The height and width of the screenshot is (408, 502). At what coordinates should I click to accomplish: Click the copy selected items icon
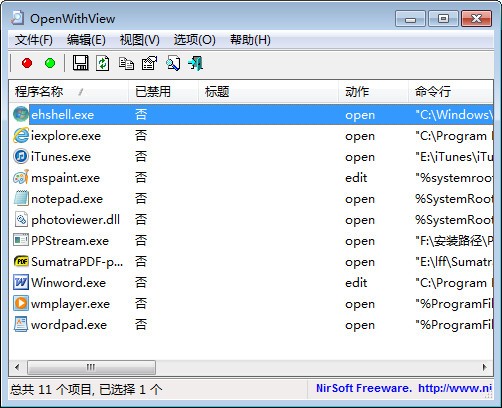click(x=126, y=63)
